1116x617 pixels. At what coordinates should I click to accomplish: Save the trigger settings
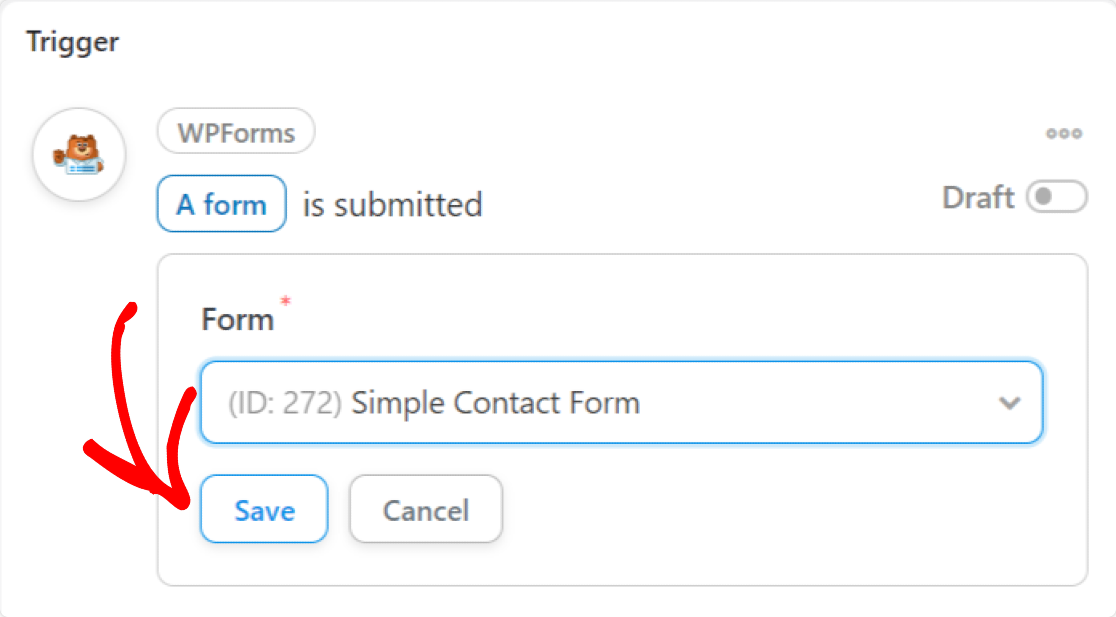coord(264,510)
